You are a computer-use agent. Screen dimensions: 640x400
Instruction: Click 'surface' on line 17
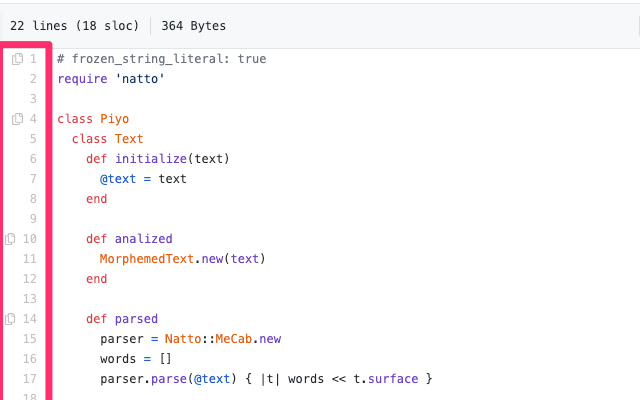point(393,379)
